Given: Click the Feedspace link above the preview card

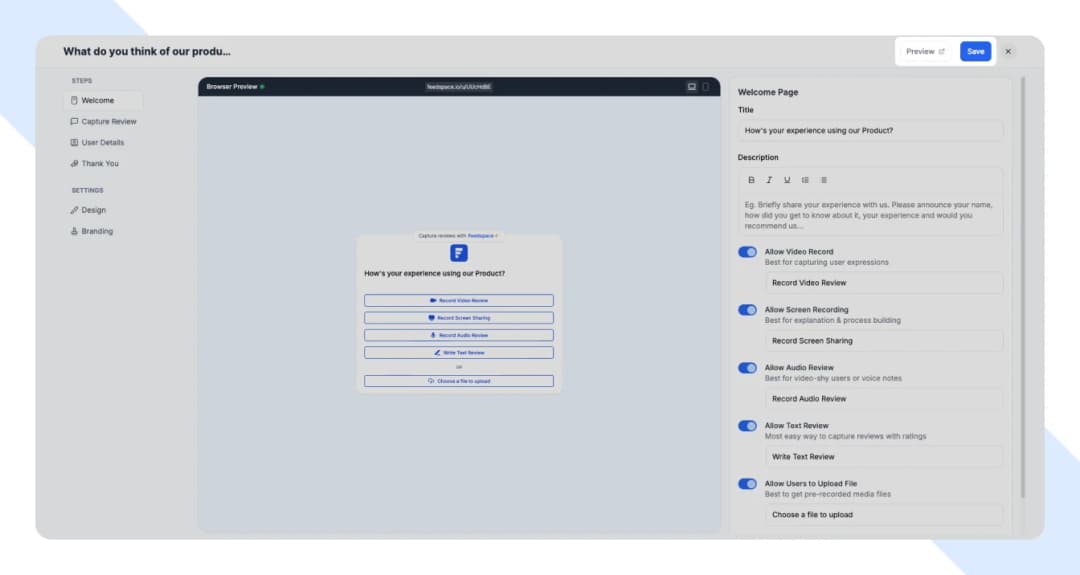Looking at the screenshot, I should (x=481, y=236).
